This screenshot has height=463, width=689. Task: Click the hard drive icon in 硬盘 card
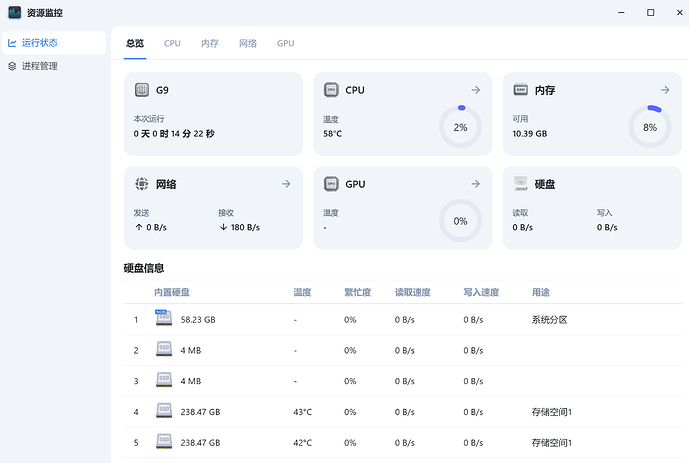(520, 184)
